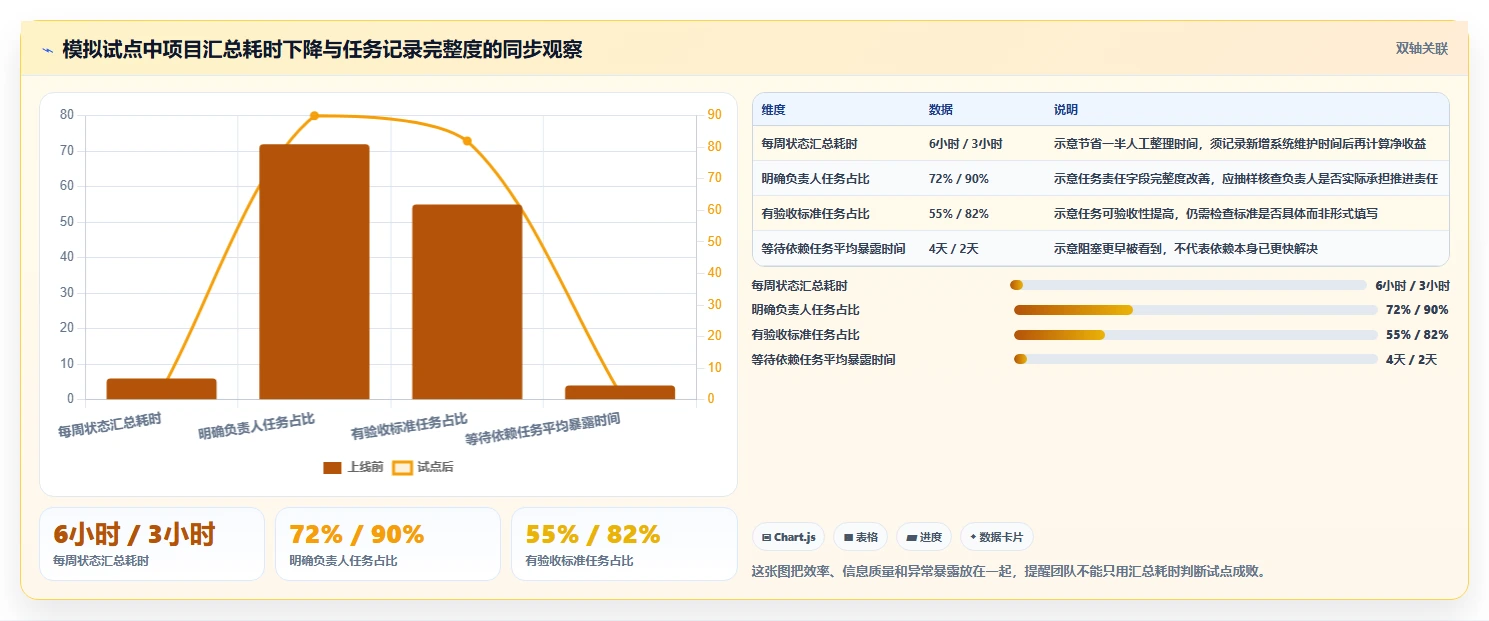This screenshot has width=1489, height=621.
Task: Click the 每周状态汇总耗时 progress bar
Action: [1188, 285]
